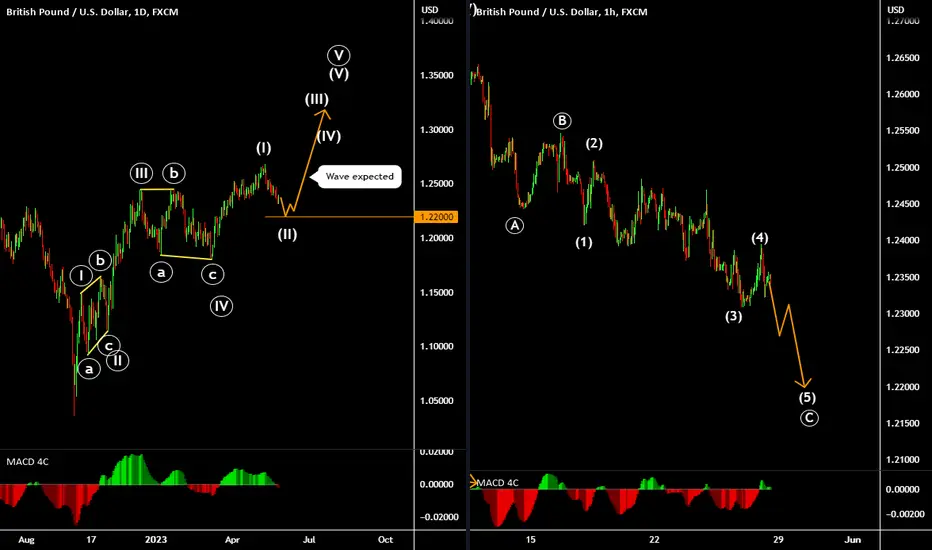Viewport: 932px width, 550px height.
Task: Click the 1.26500 price level on the 1h axis
Action: point(903,58)
